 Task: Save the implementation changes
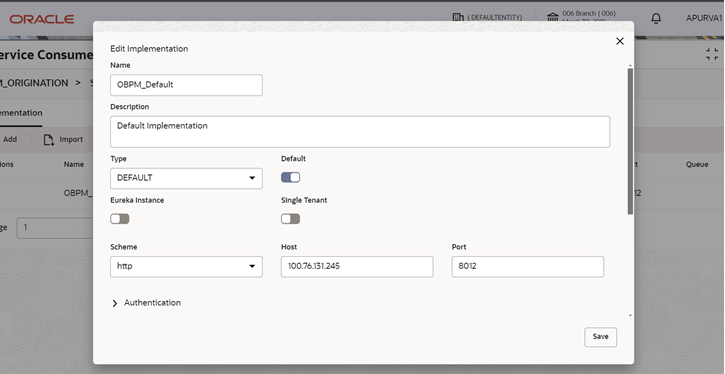600,337
